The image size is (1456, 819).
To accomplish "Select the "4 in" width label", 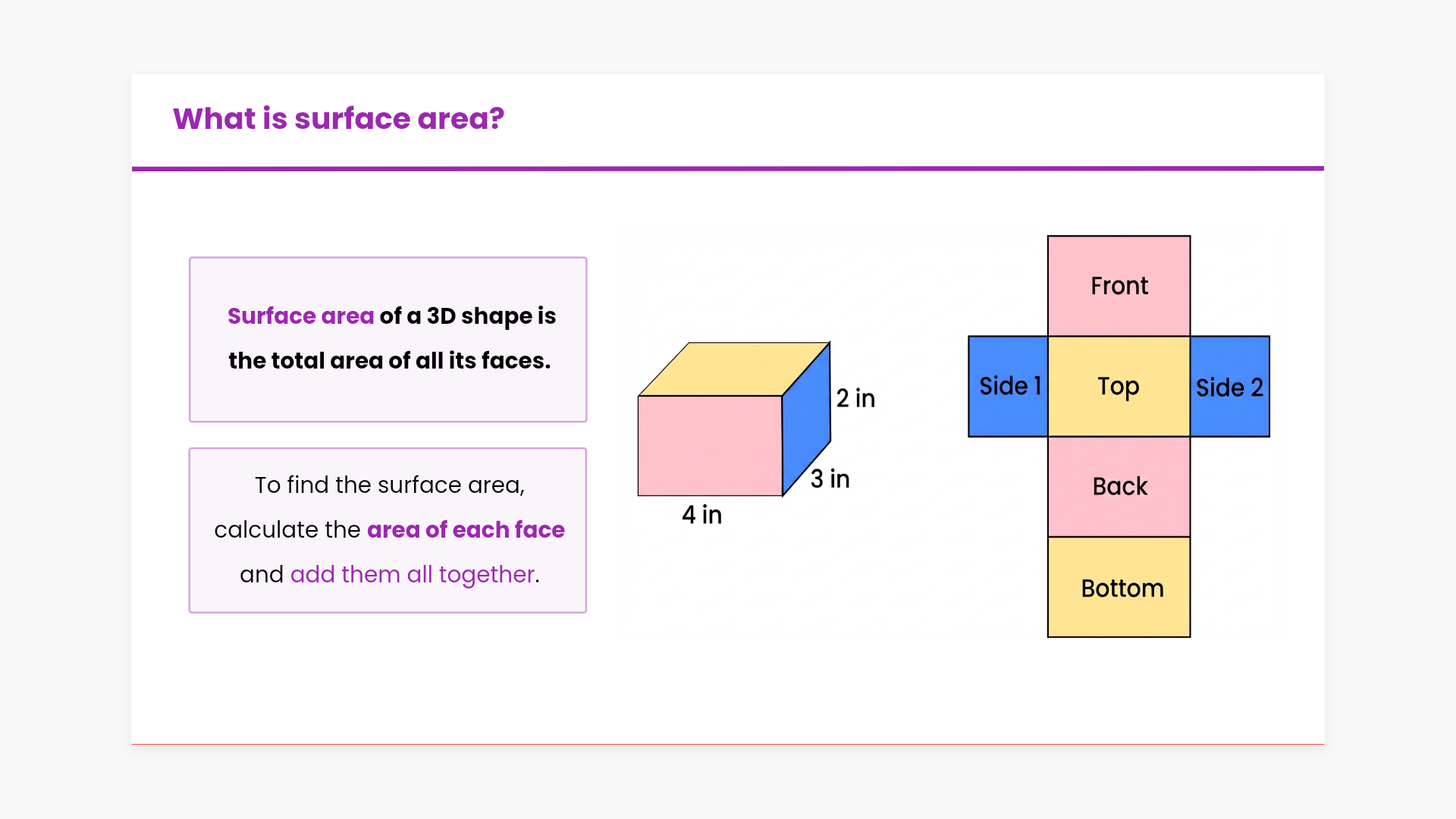I will click(701, 515).
